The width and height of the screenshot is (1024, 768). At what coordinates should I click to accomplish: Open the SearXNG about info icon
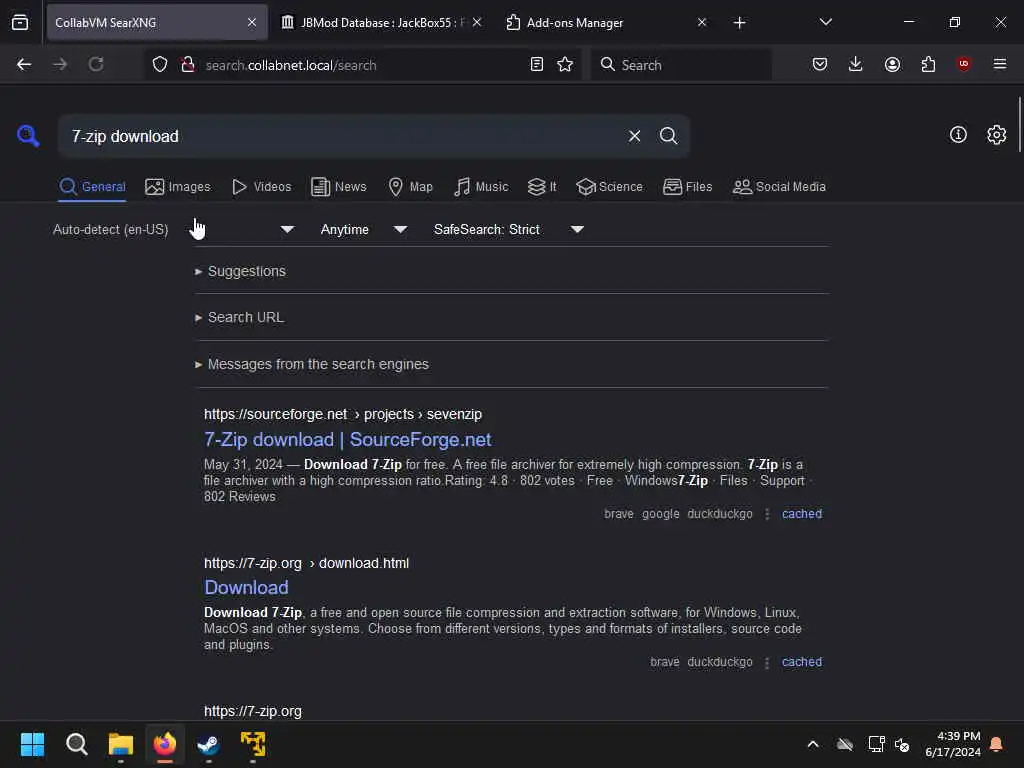pyautogui.click(x=958, y=135)
